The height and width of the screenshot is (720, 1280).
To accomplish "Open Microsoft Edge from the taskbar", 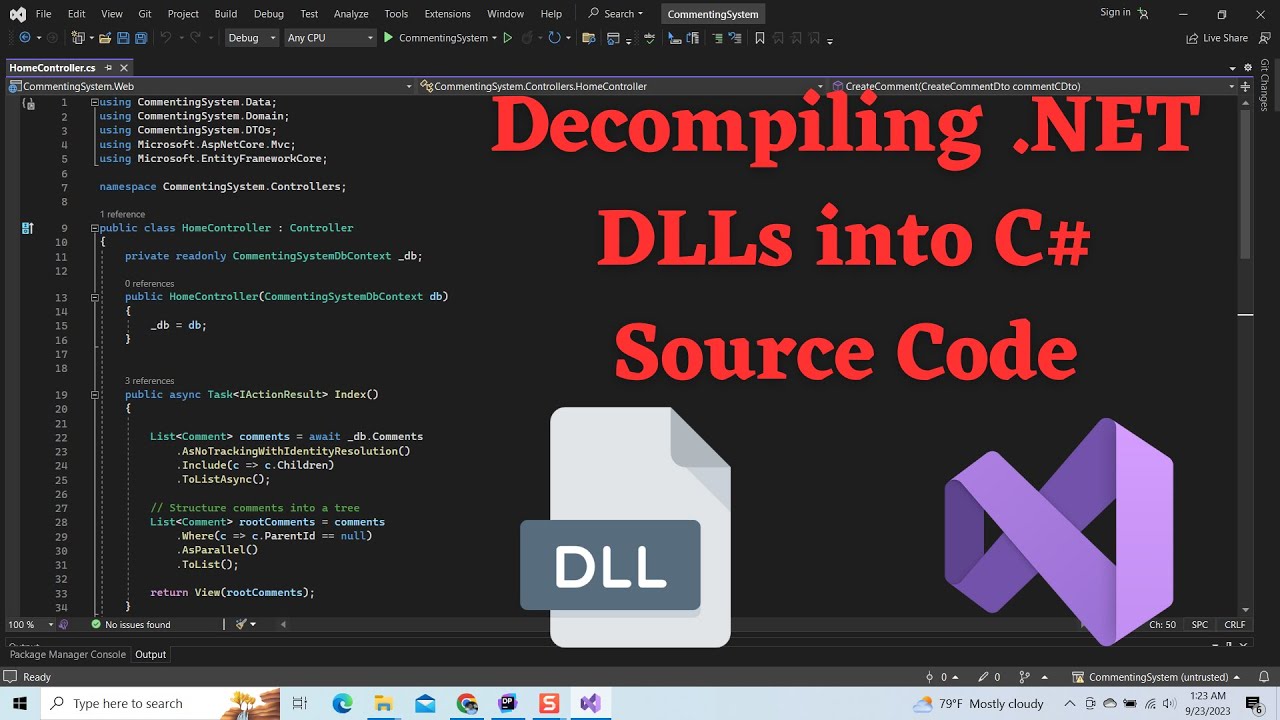I will click(x=343, y=703).
